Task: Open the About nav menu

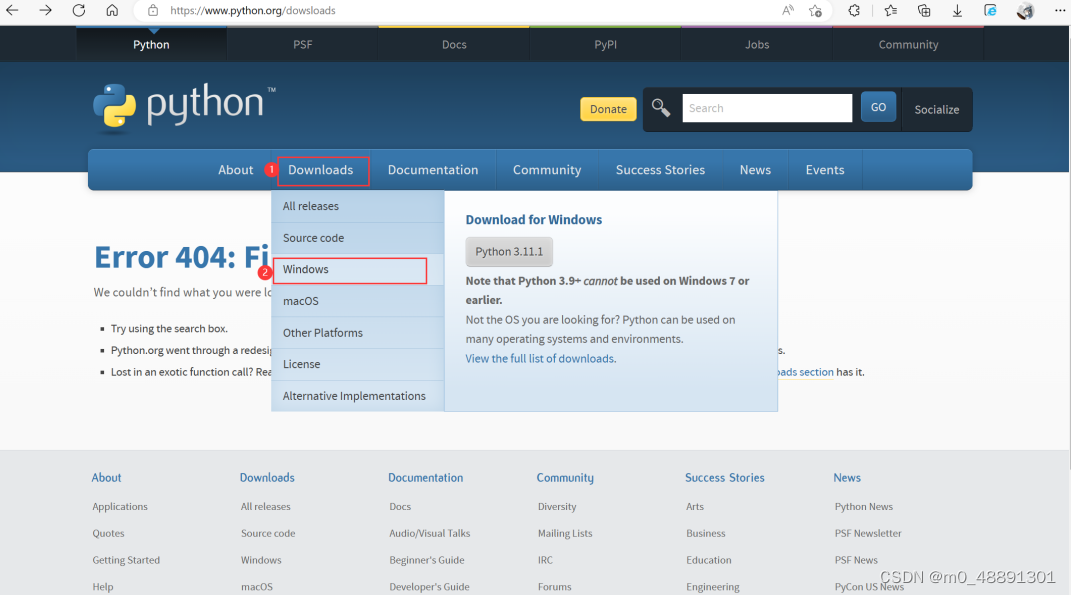Action: (236, 170)
